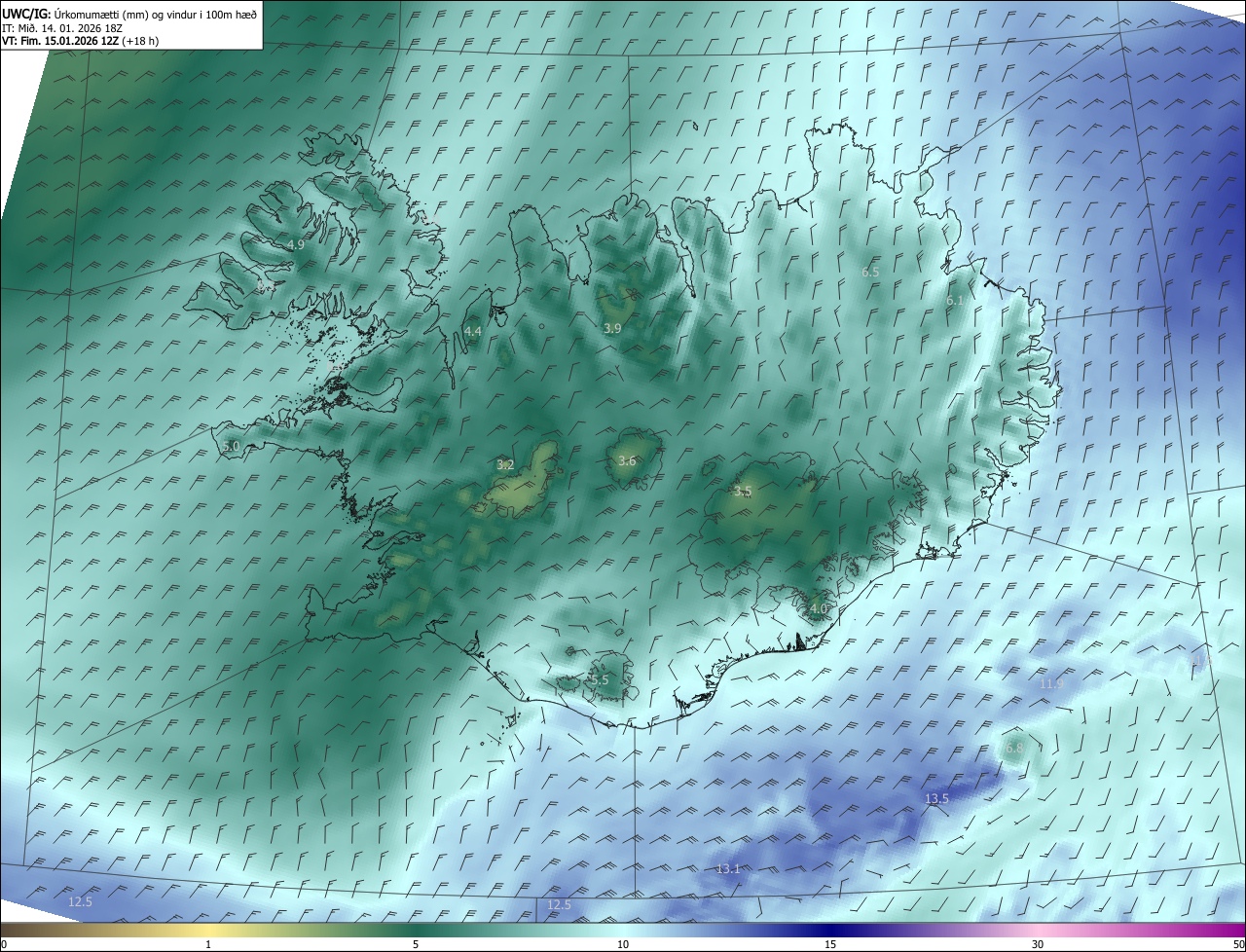Click the 6.1 precipitation value label

[x=955, y=301]
